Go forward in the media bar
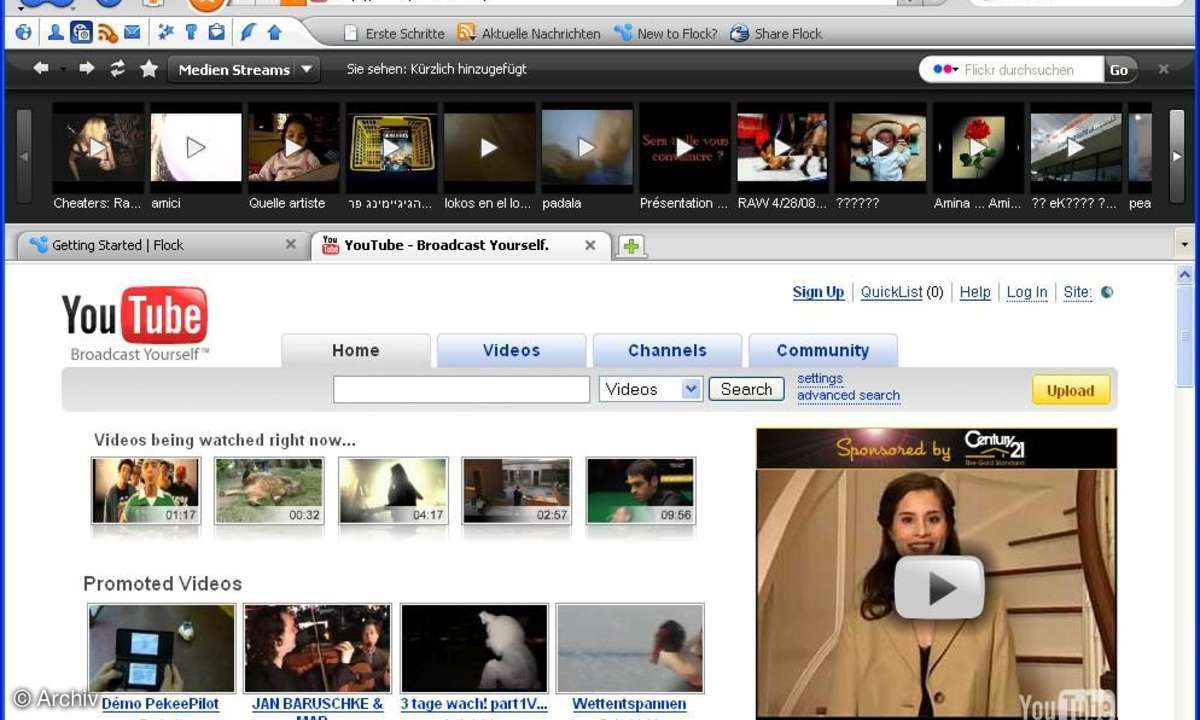Image resolution: width=1200 pixels, height=720 pixels. pyautogui.click(x=87, y=69)
